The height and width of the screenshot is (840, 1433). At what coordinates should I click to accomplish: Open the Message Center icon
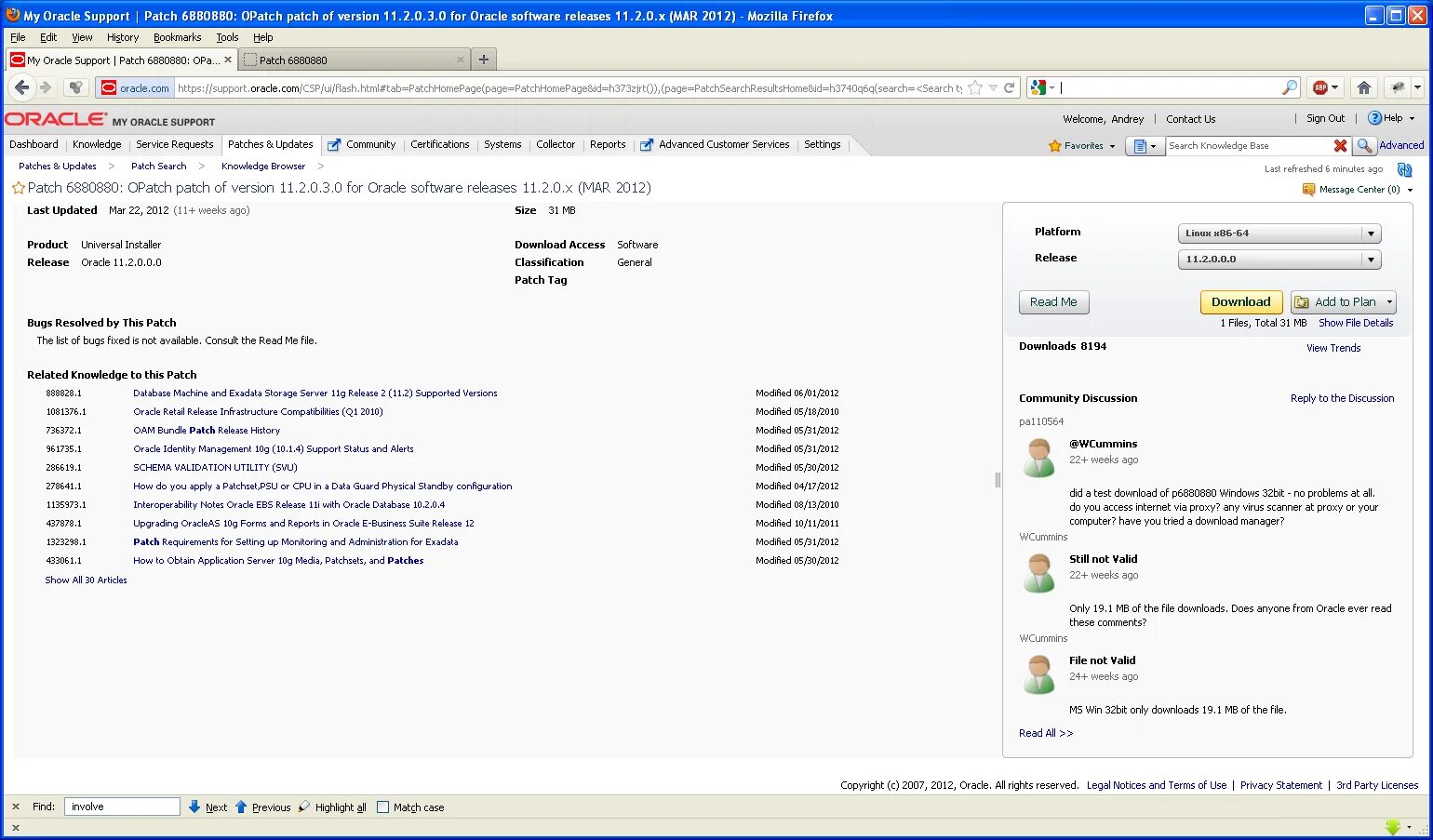(x=1309, y=189)
